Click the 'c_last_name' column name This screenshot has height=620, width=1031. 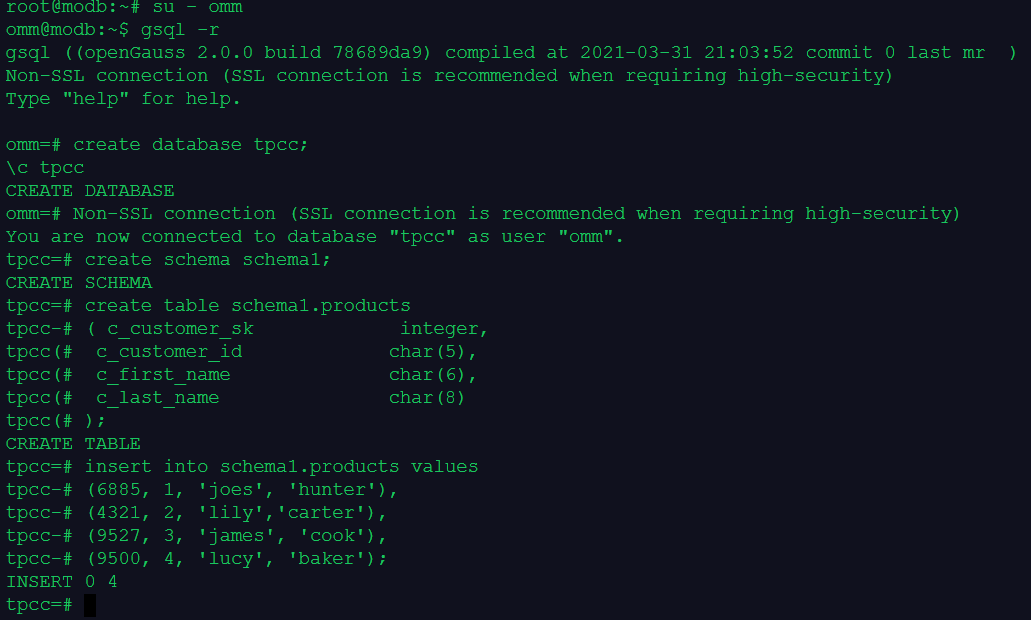(x=157, y=398)
